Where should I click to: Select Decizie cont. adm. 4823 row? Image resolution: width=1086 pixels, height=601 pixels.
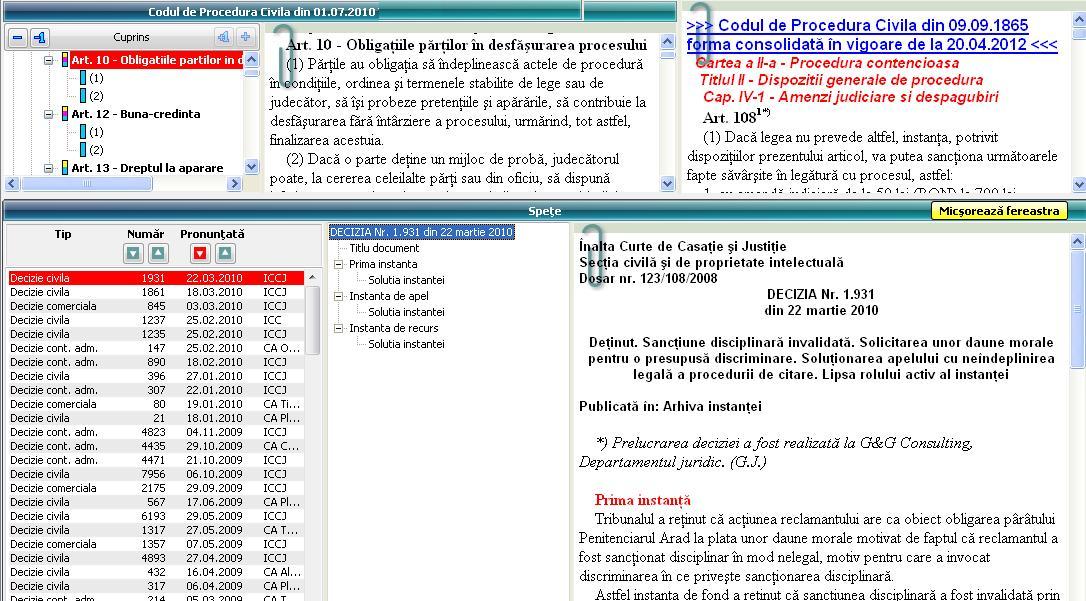pos(156,431)
